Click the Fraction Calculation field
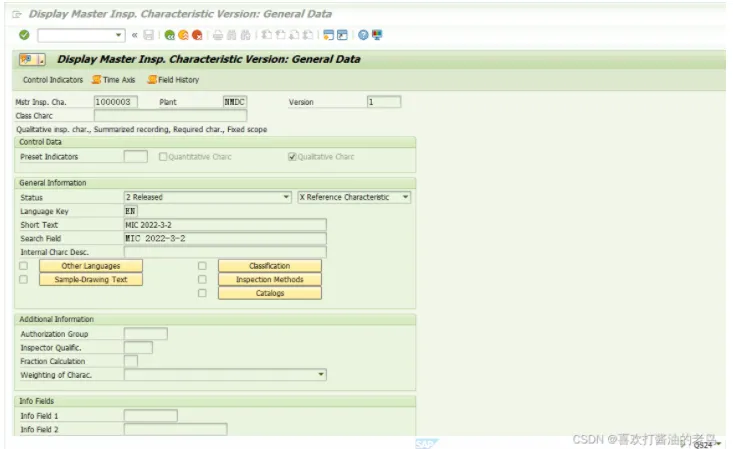Image resolution: width=733 pixels, height=449 pixels. pos(130,361)
